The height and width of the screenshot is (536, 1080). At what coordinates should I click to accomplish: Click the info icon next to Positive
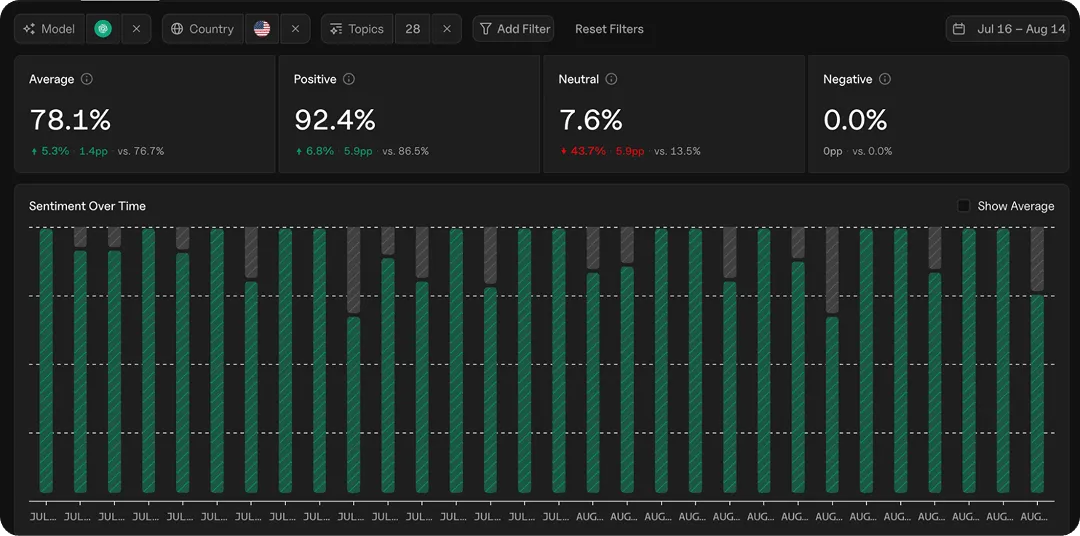pos(349,79)
